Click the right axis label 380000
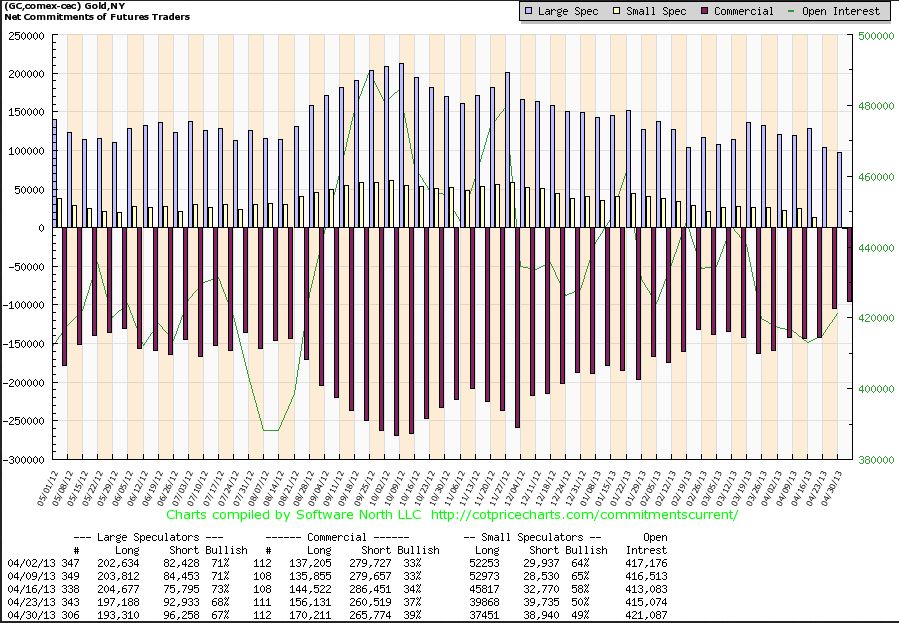 (x=876, y=460)
